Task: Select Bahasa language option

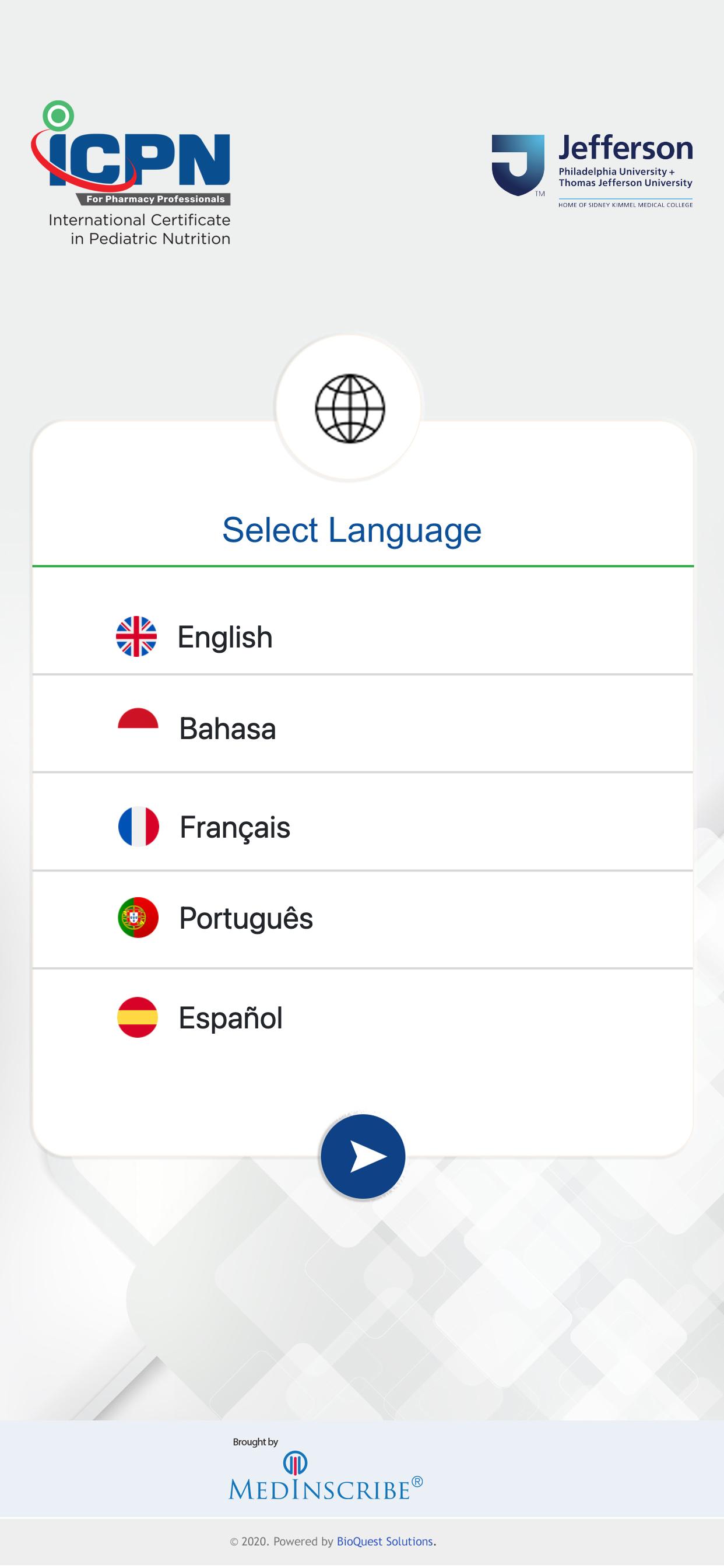Action: (x=363, y=724)
